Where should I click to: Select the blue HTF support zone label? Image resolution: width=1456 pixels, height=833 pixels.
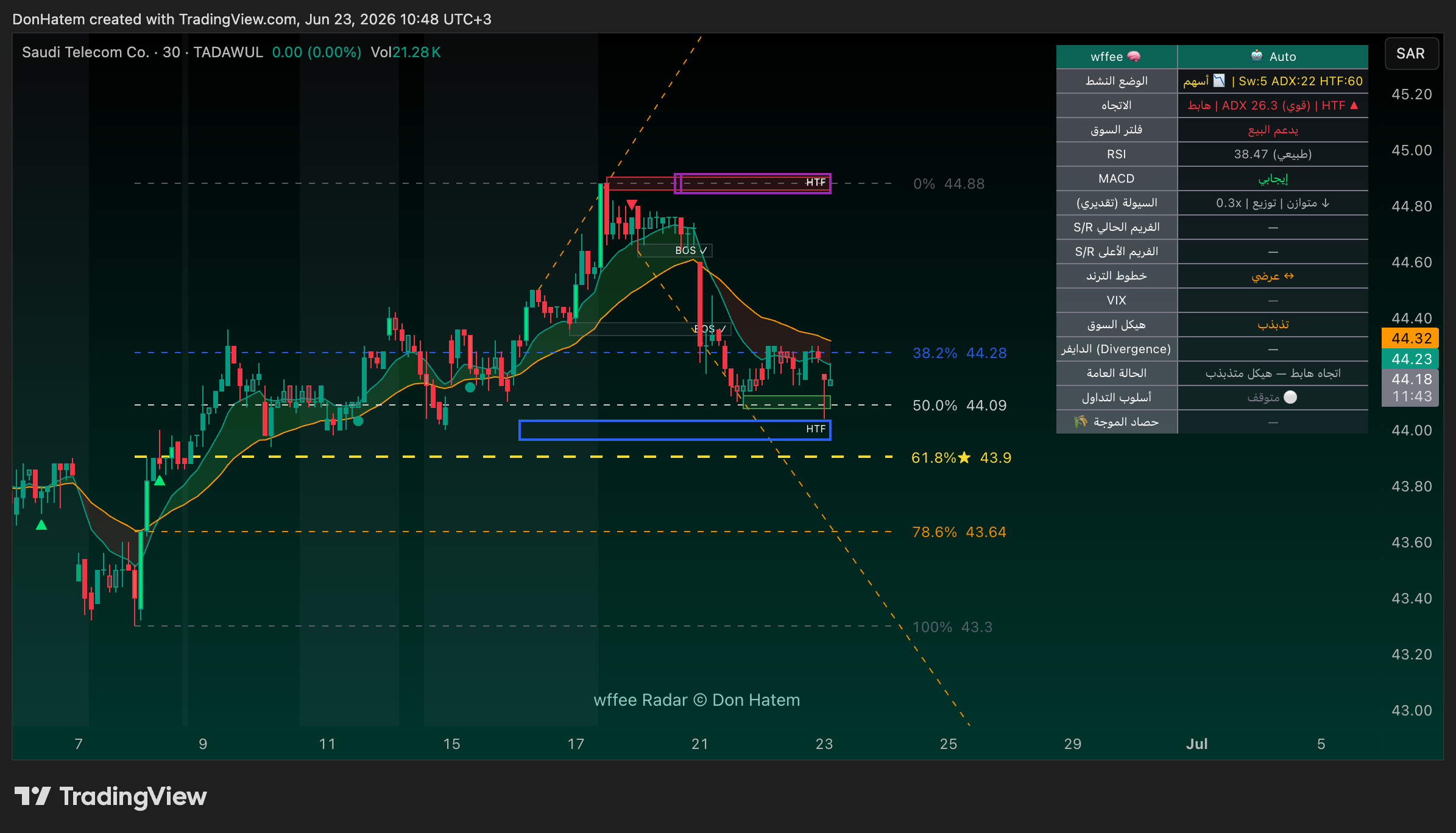816,429
